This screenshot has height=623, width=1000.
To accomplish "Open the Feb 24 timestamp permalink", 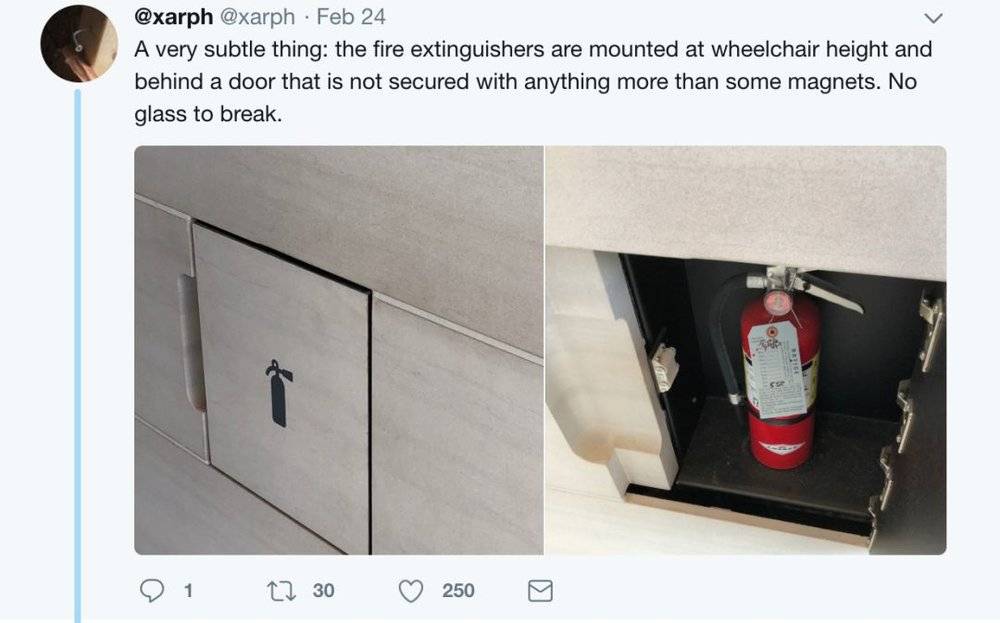I will [x=351, y=17].
